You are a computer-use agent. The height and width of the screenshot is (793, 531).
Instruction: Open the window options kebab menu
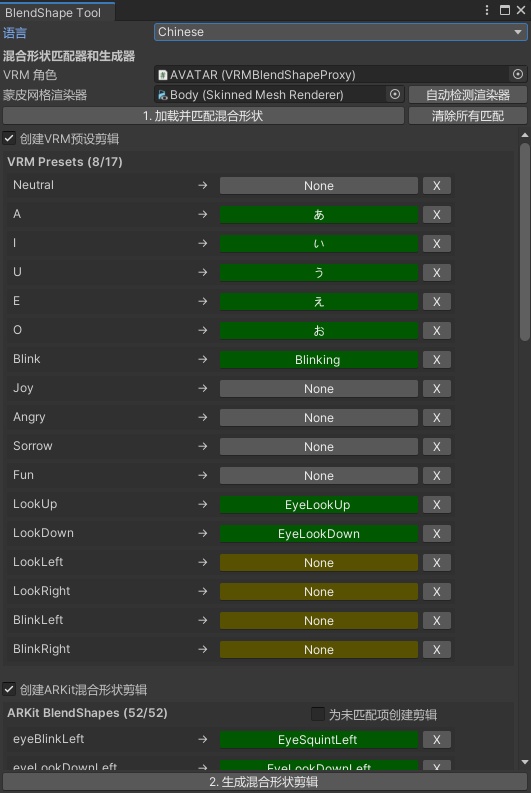click(x=487, y=10)
